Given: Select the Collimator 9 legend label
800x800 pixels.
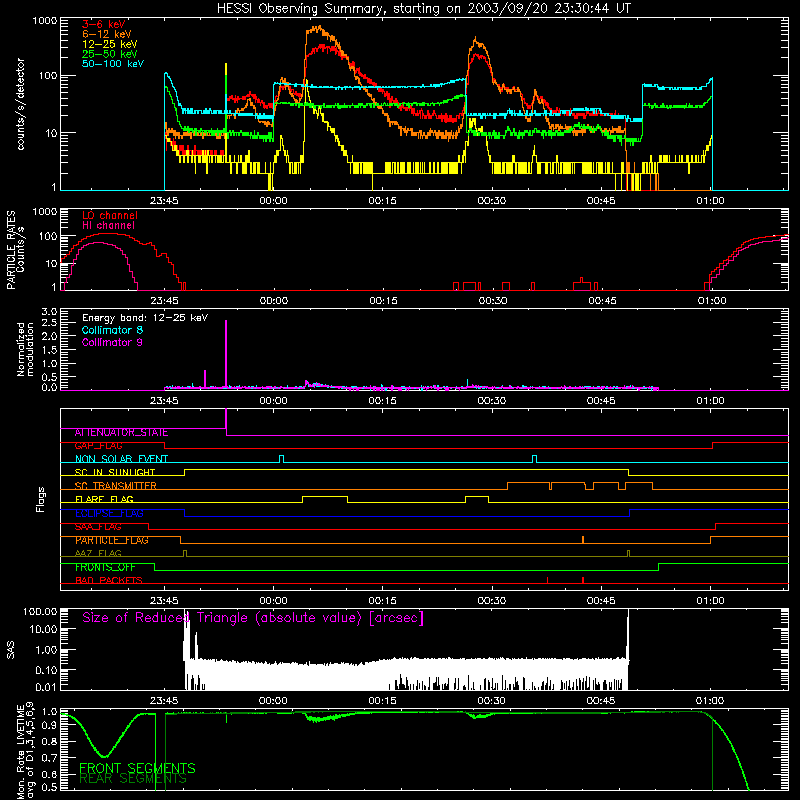Looking at the screenshot, I should pyautogui.click(x=112, y=342).
